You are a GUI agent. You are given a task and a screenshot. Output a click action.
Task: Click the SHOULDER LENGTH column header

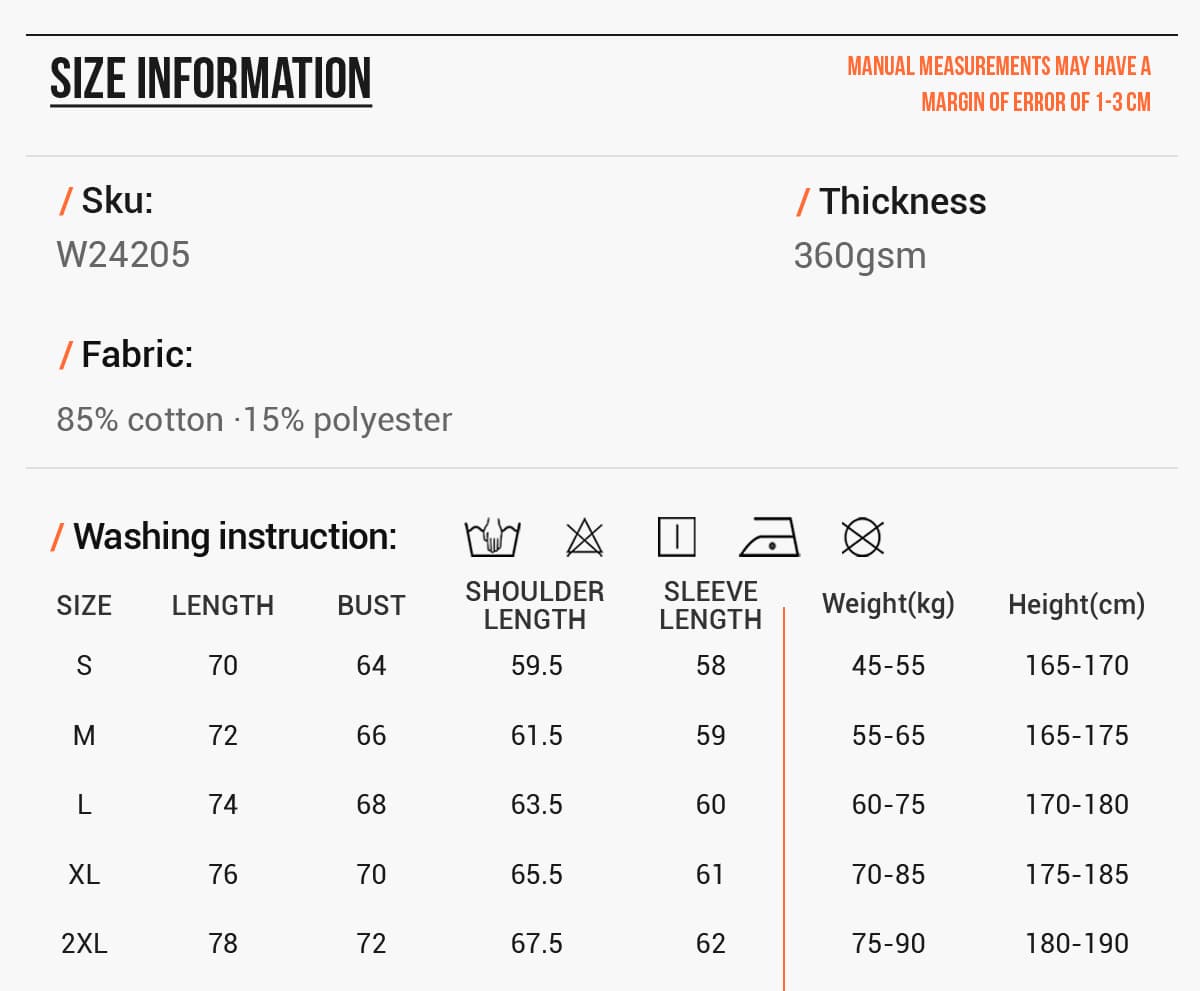click(x=535, y=605)
